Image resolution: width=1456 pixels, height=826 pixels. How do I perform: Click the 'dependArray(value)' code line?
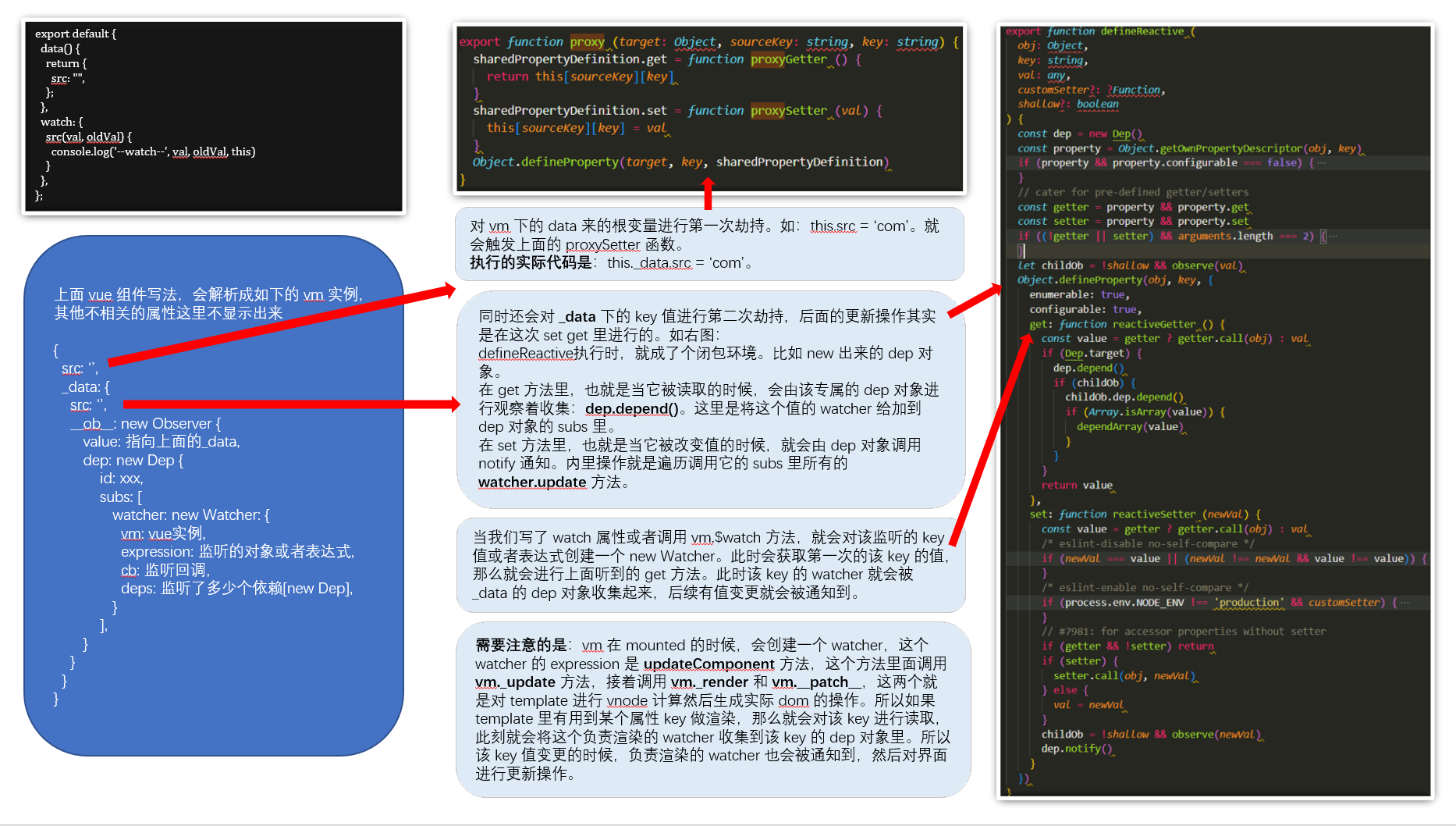(1131, 426)
